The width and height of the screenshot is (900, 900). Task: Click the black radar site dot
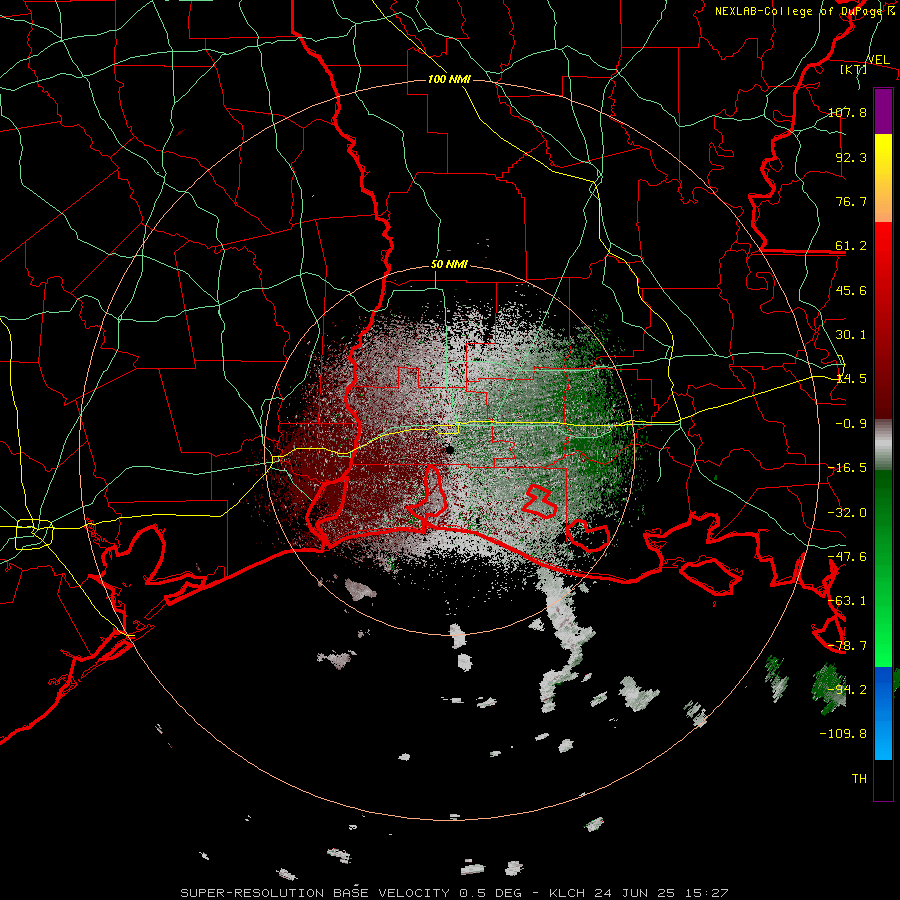point(449,450)
